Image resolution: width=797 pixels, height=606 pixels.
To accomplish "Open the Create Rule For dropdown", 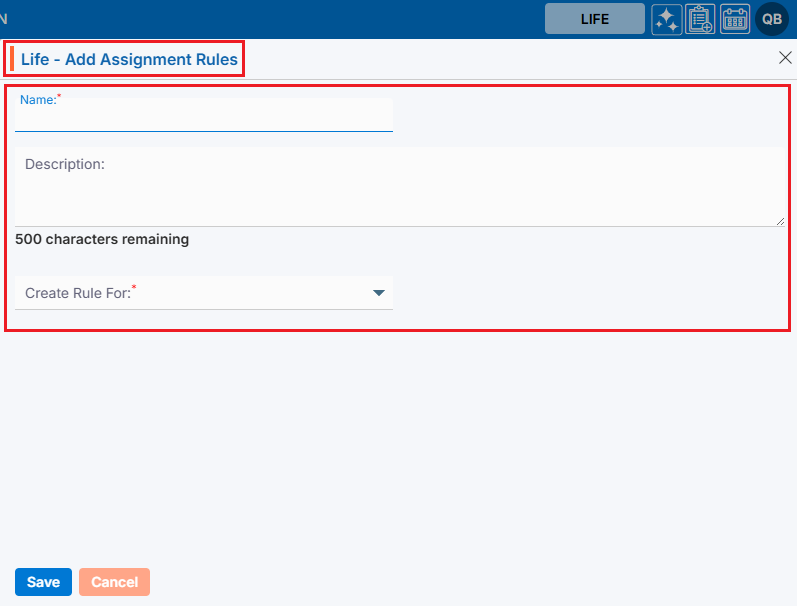I will pos(203,293).
